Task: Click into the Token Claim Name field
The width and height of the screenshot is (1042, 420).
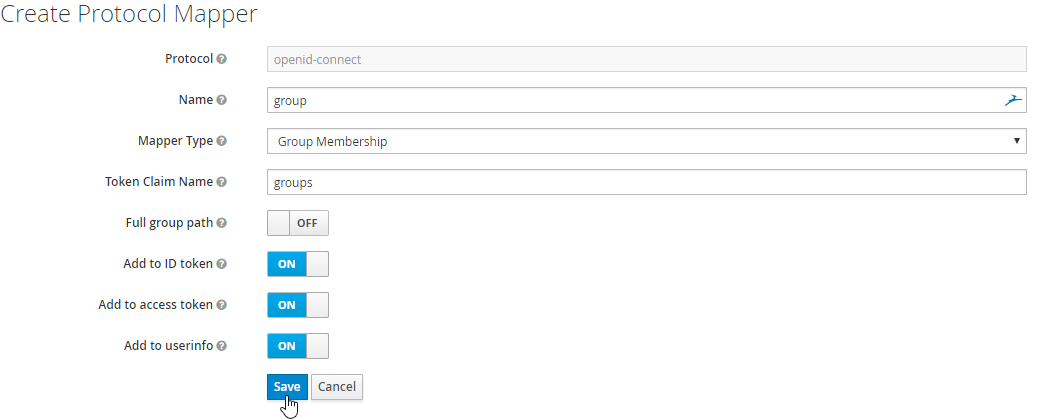Action: click(647, 182)
